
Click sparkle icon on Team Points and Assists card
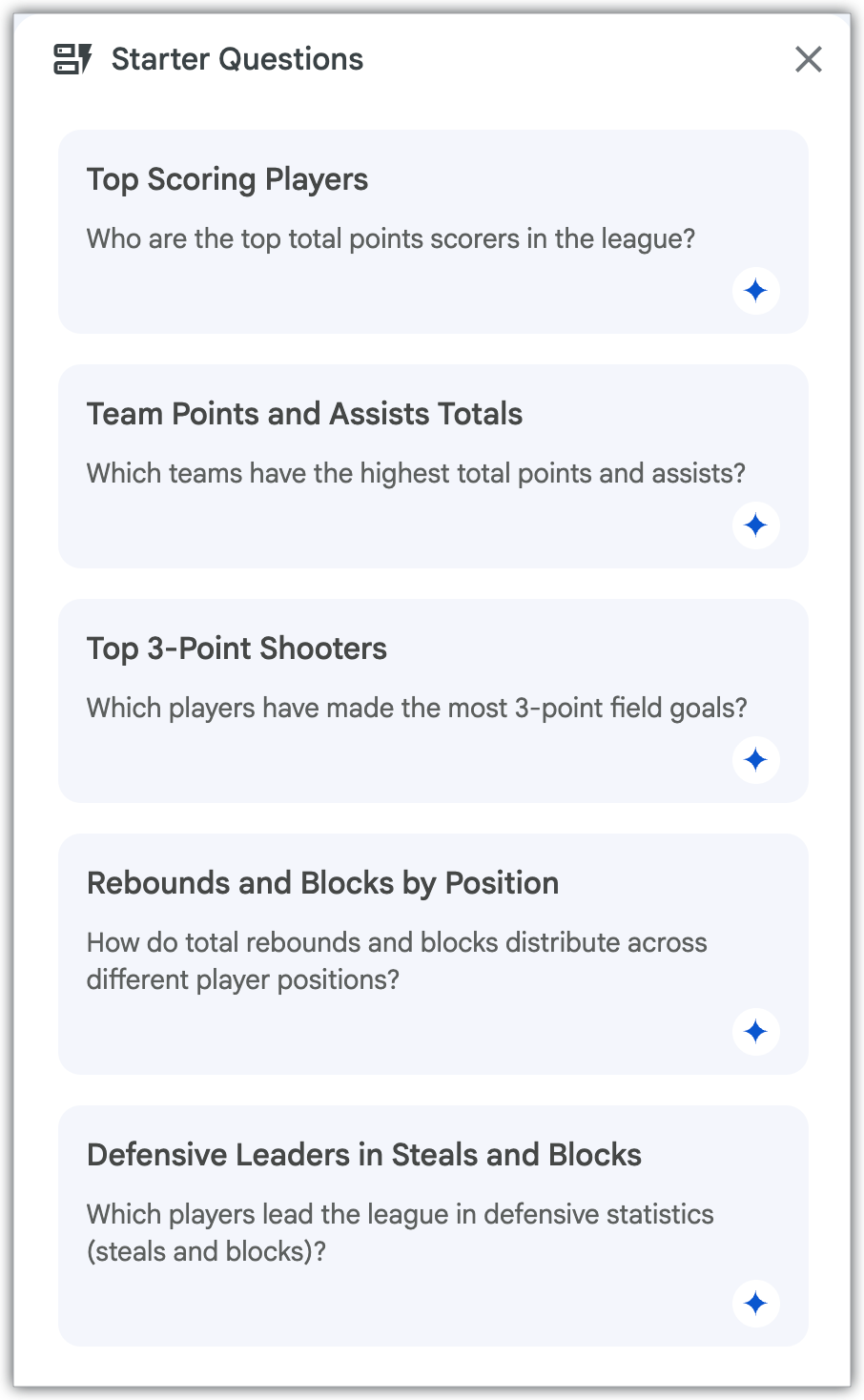(x=756, y=525)
